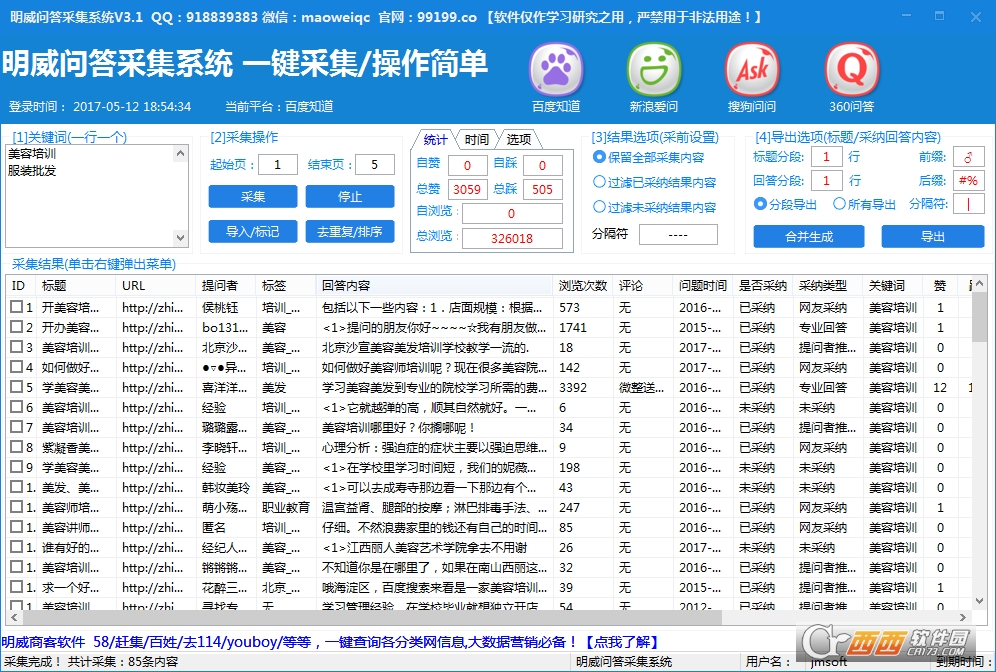Sort by the 问题时间 column header
996x672 pixels.
(x=703, y=285)
